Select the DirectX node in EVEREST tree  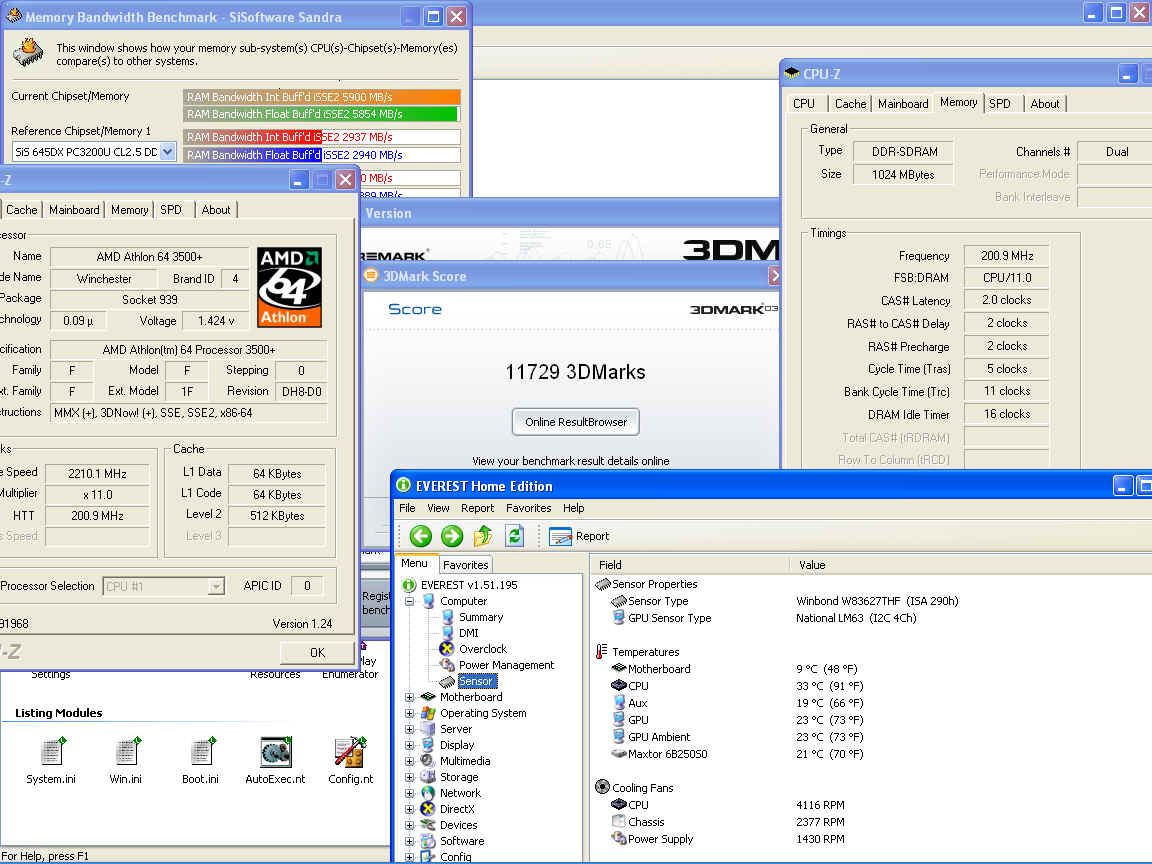(x=457, y=809)
